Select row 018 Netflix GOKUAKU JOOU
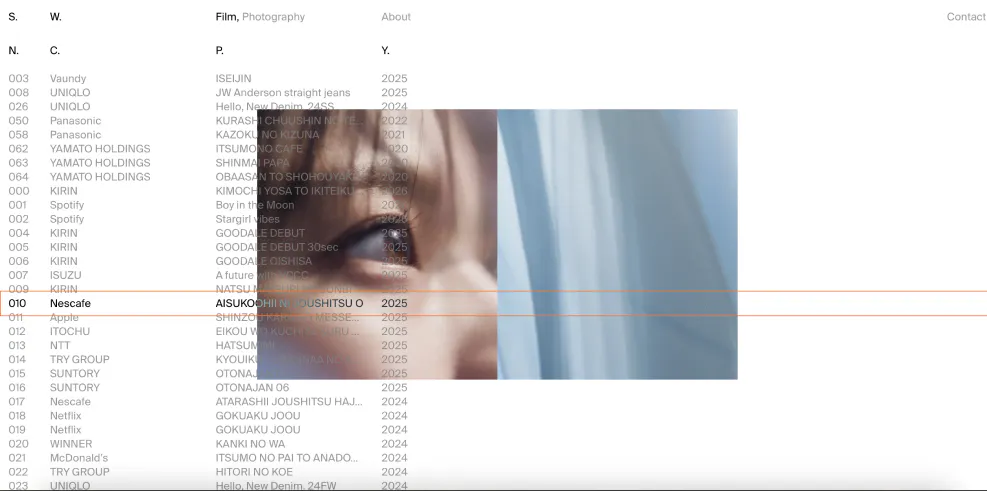987x491 pixels. (208, 415)
